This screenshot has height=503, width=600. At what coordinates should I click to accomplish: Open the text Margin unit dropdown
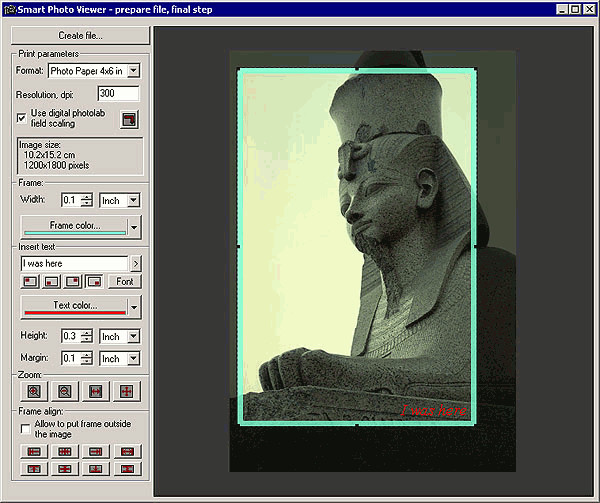click(x=133, y=358)
